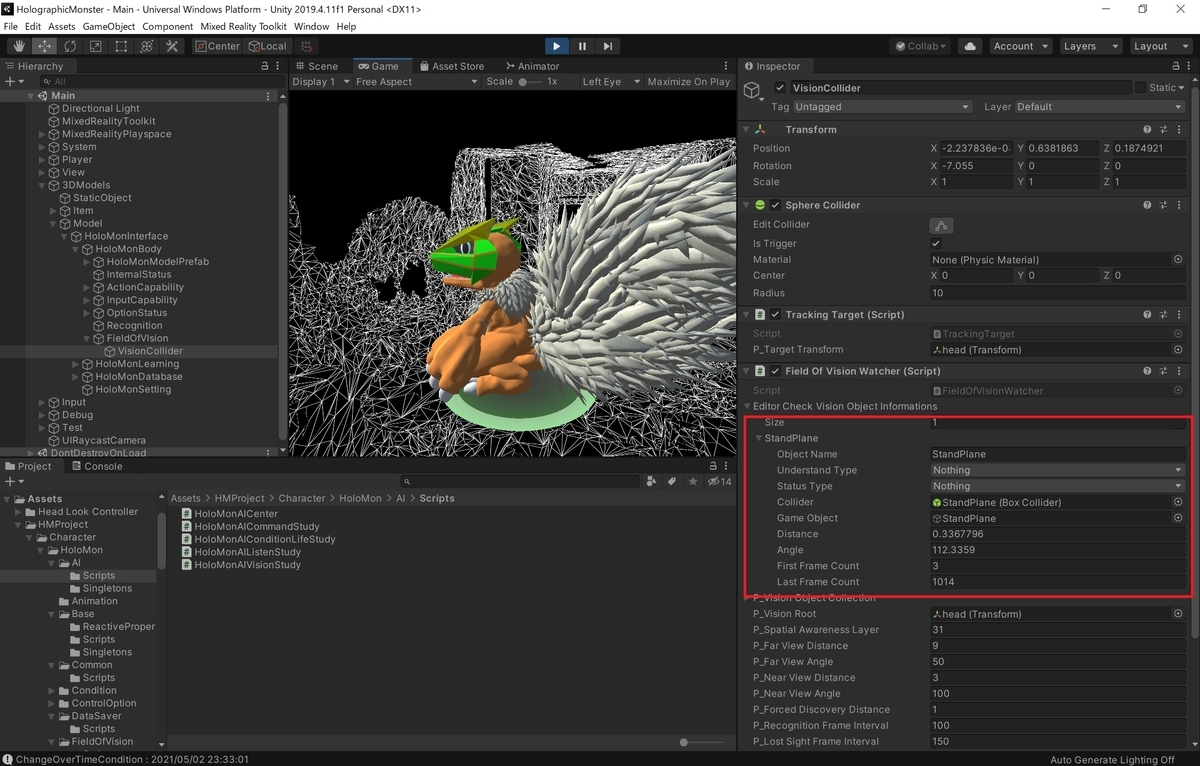Image resolution: width=1200 pixels, height=766 pixels.
Task: Toggle Field Of Vision Watcher enabled checkbox
Action: [775, 371]
